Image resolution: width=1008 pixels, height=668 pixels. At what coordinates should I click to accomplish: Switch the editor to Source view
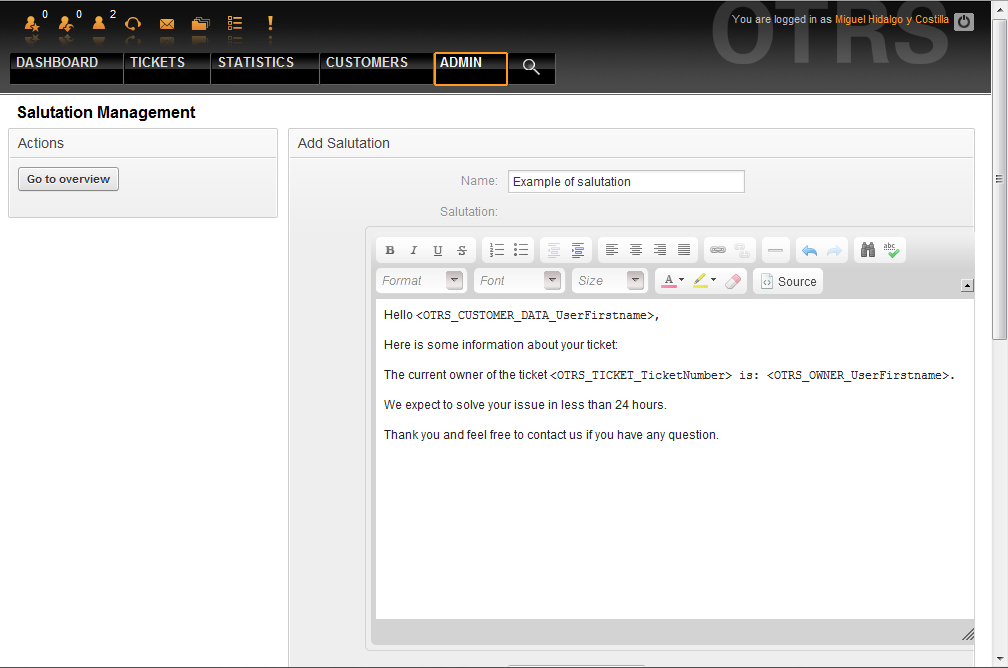[788, 281]
